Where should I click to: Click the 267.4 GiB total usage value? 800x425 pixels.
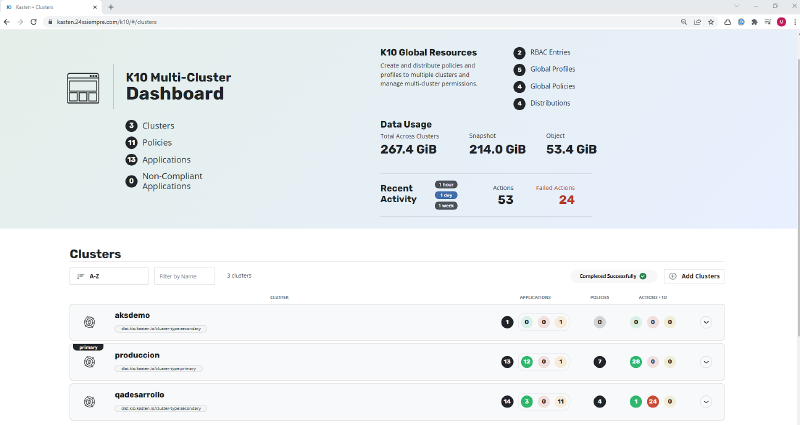[408, 149]
